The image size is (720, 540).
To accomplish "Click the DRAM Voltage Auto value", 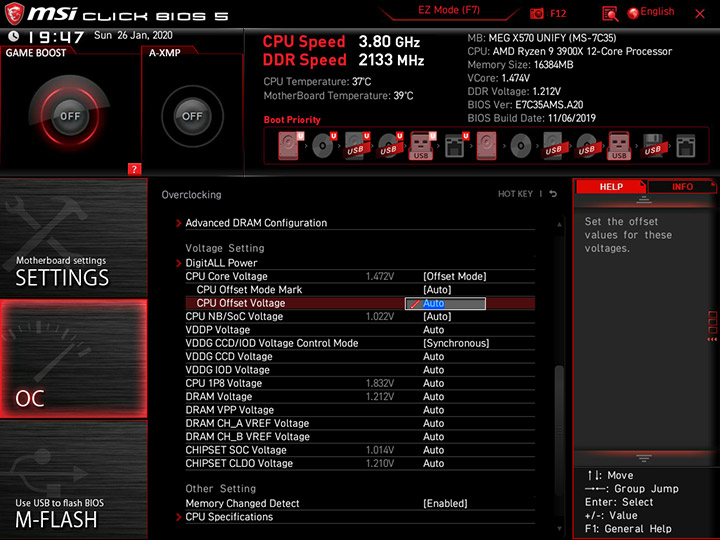I will click(433, 396).
